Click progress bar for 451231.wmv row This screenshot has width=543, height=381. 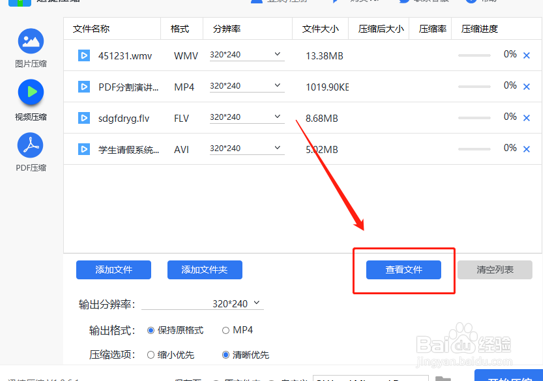click(x=474, y=55)
